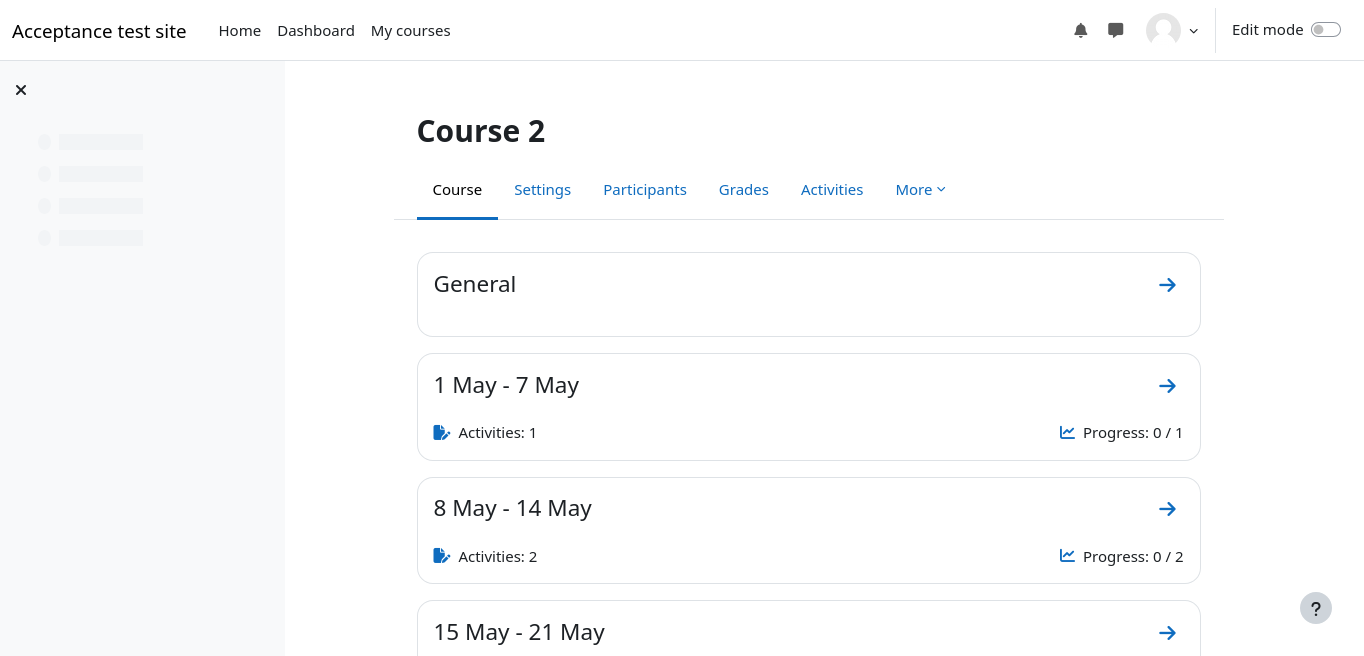
Task: Expand the user menu chevron
Action: (1193, 31)
